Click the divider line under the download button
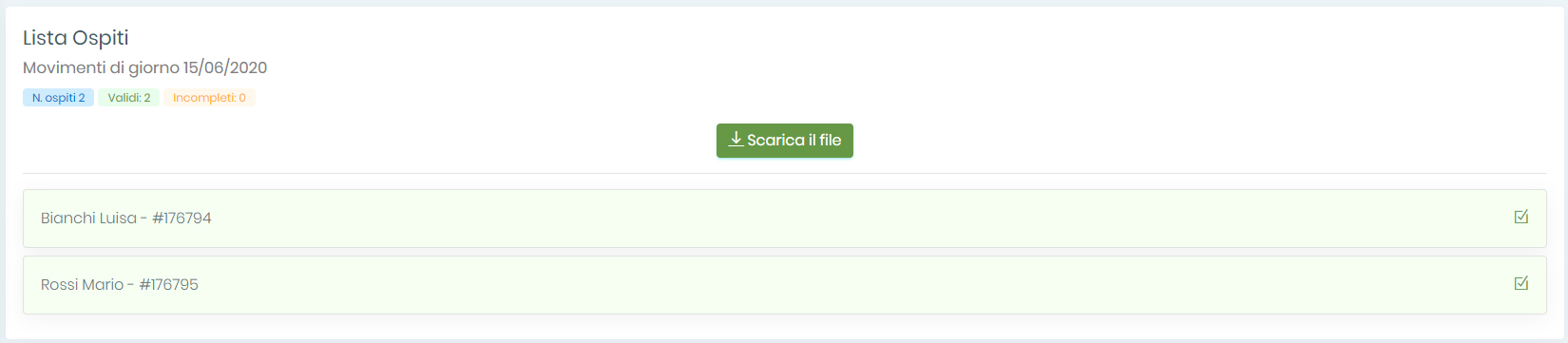Viewport: 1568px width, 343px height. click(784, 173)
